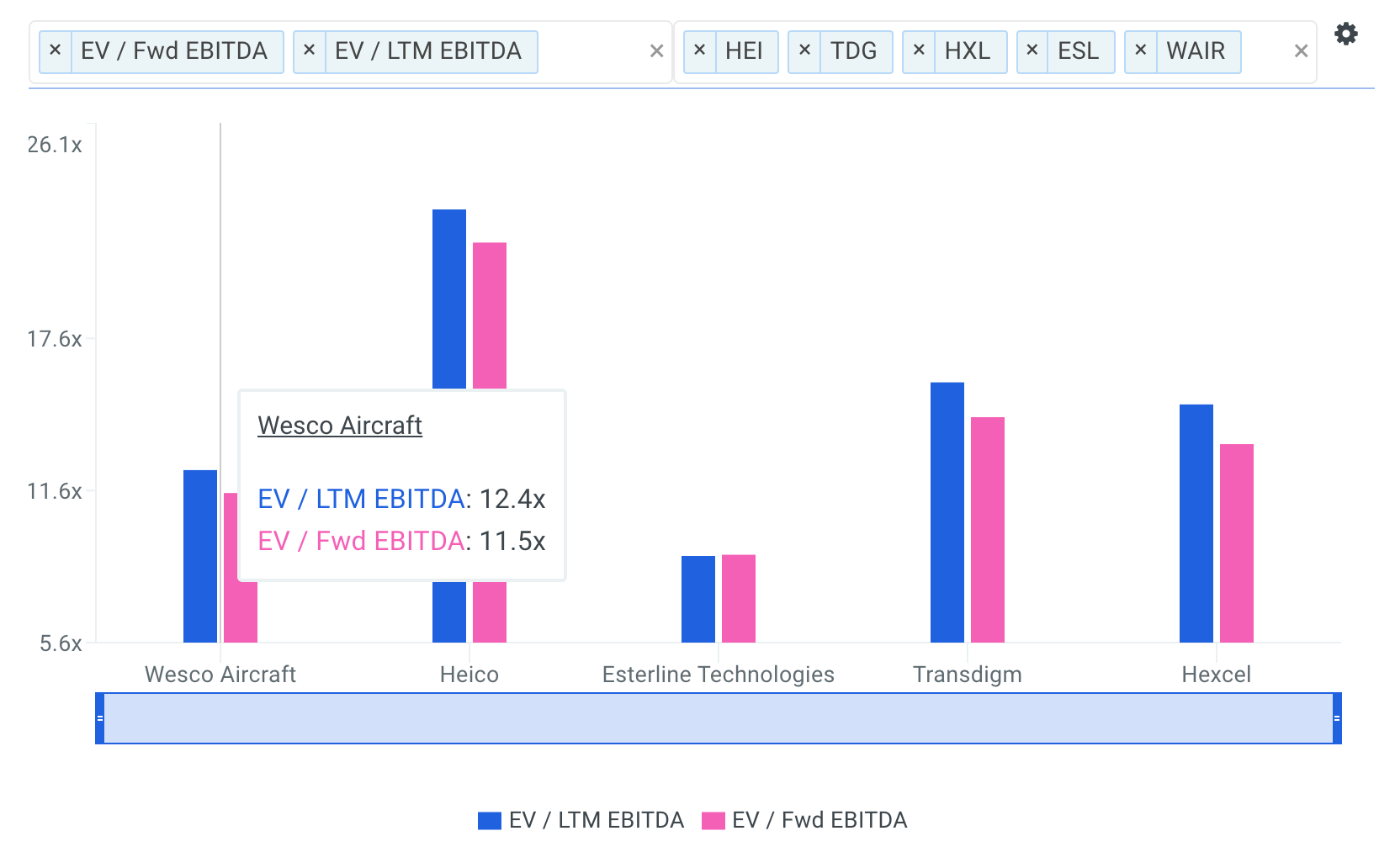The width and height of the screenshot is (1395, 868).
Task: Clear all selected metrics
Action: 657,51
